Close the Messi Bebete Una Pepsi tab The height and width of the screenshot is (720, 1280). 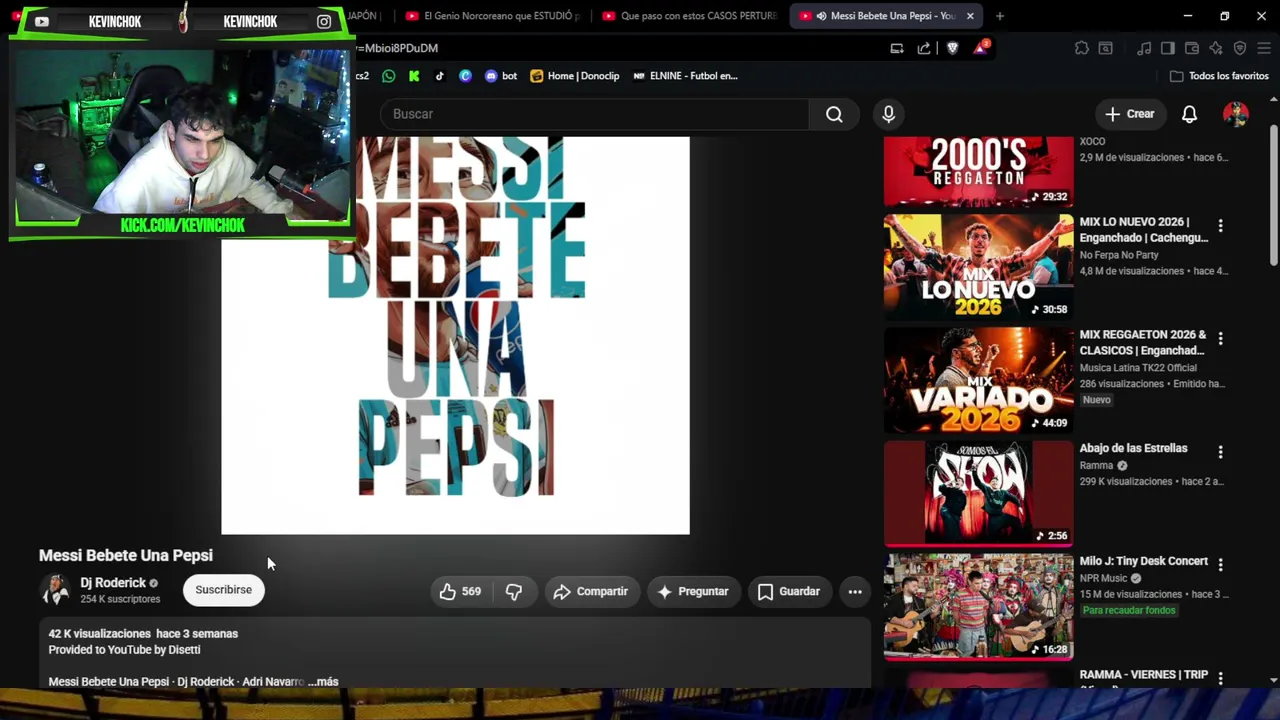click(x=970, y=16)
